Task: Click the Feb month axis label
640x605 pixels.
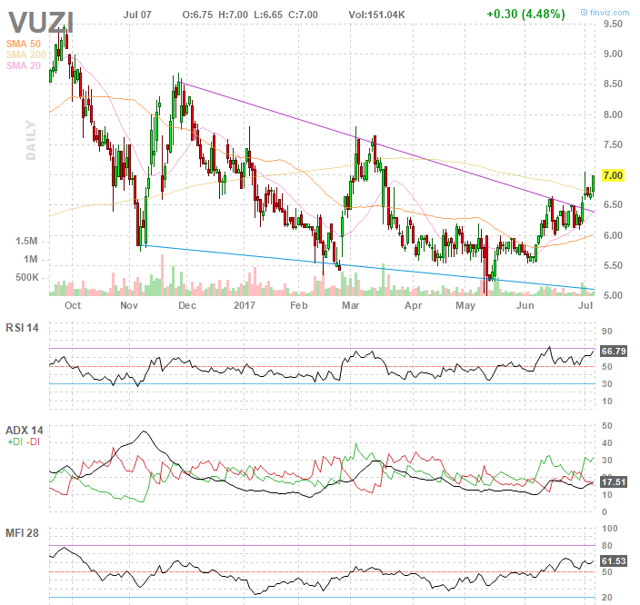Action: point(299,305)
